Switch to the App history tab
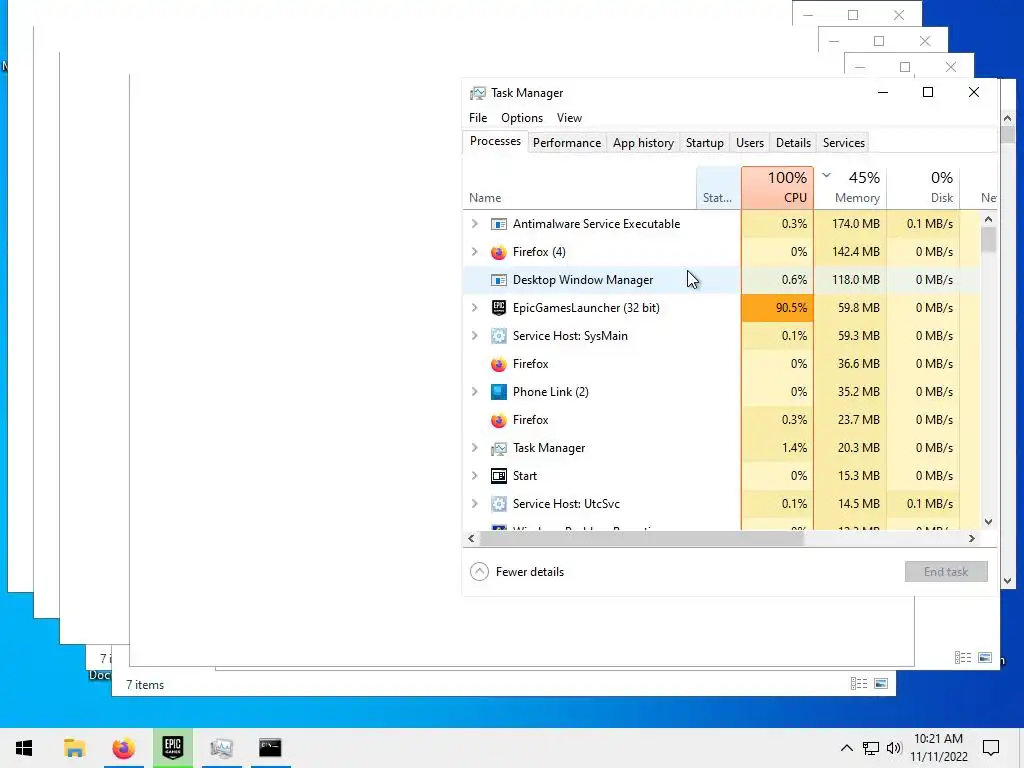The width and height of the screenshot is (1024, 768). click(x=643, y=143)
